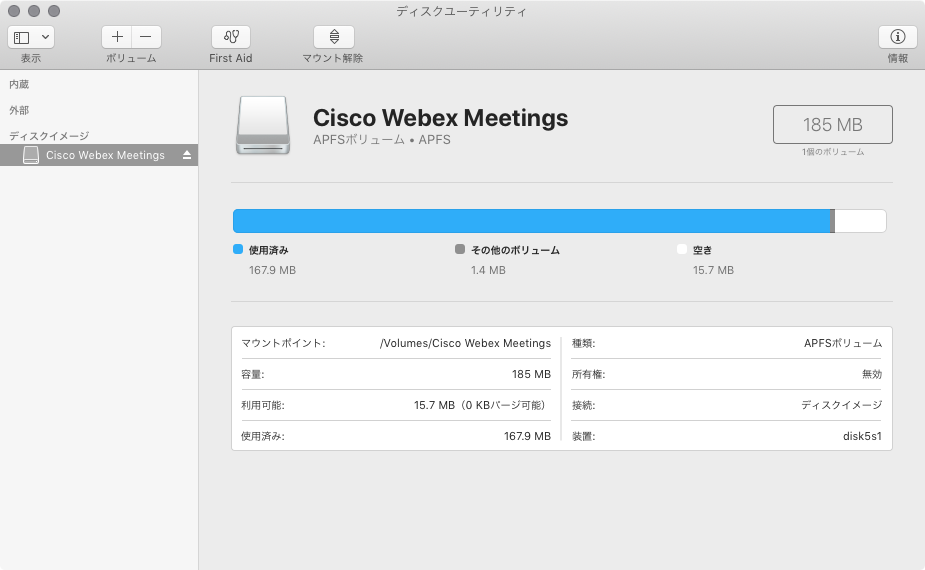This screenshot has width=925, height=570.
Task: Click the unmount toolbar icon
Action: pos(333,37)
